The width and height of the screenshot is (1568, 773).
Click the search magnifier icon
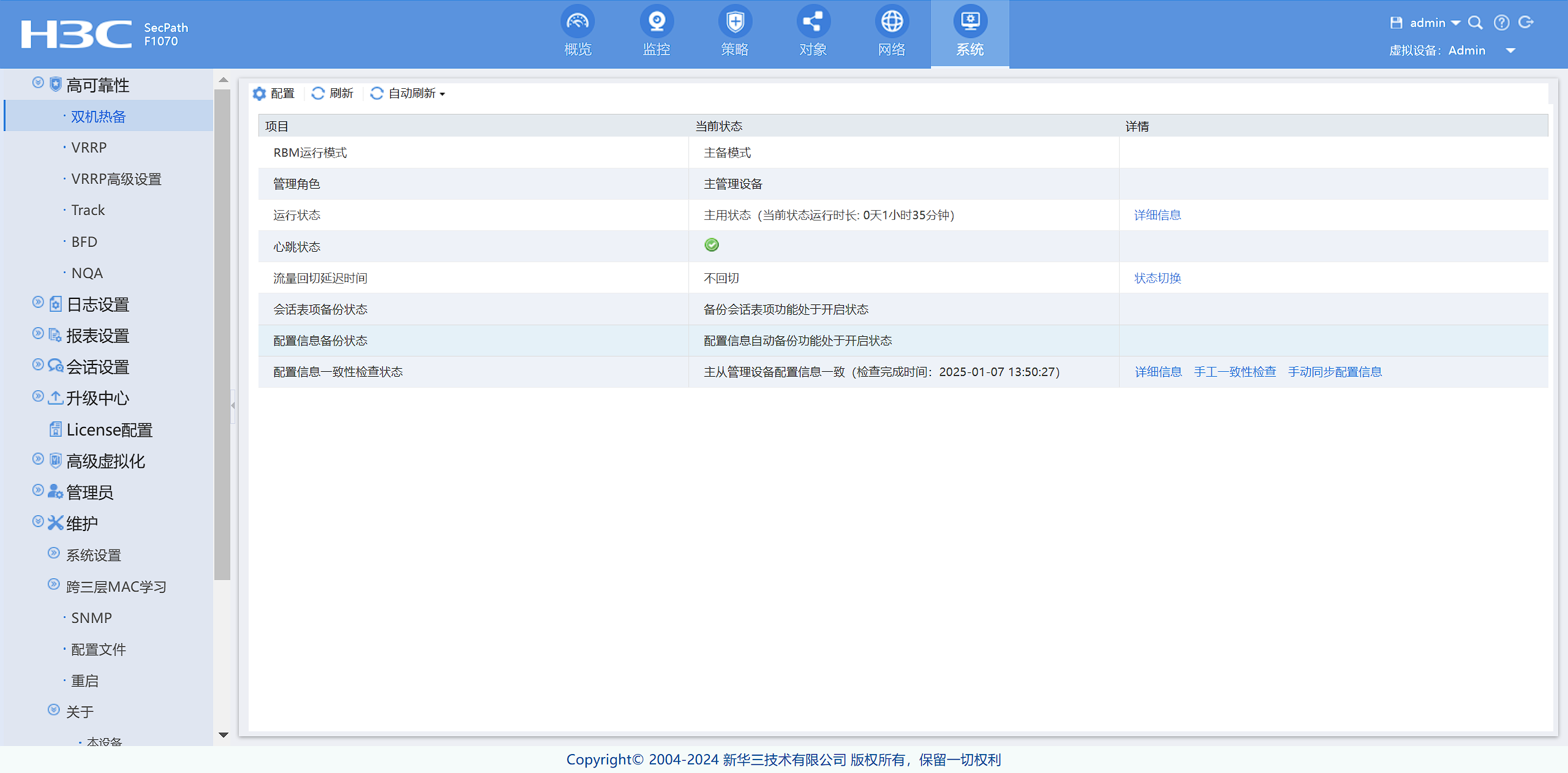(x=1476, y=23)
